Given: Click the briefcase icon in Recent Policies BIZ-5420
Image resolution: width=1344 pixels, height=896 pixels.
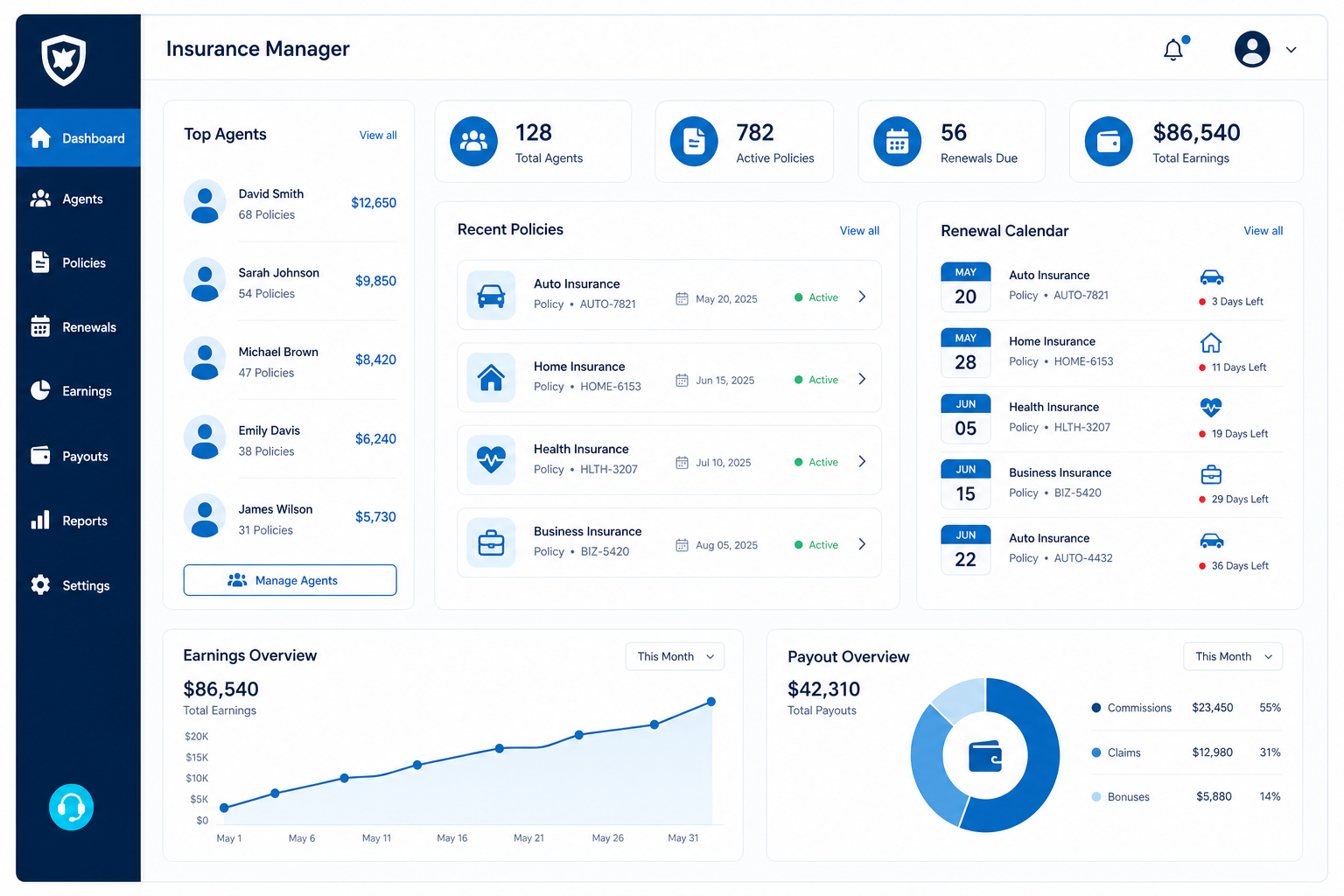Looking at the screenshot, I should [x=491, y=543].
